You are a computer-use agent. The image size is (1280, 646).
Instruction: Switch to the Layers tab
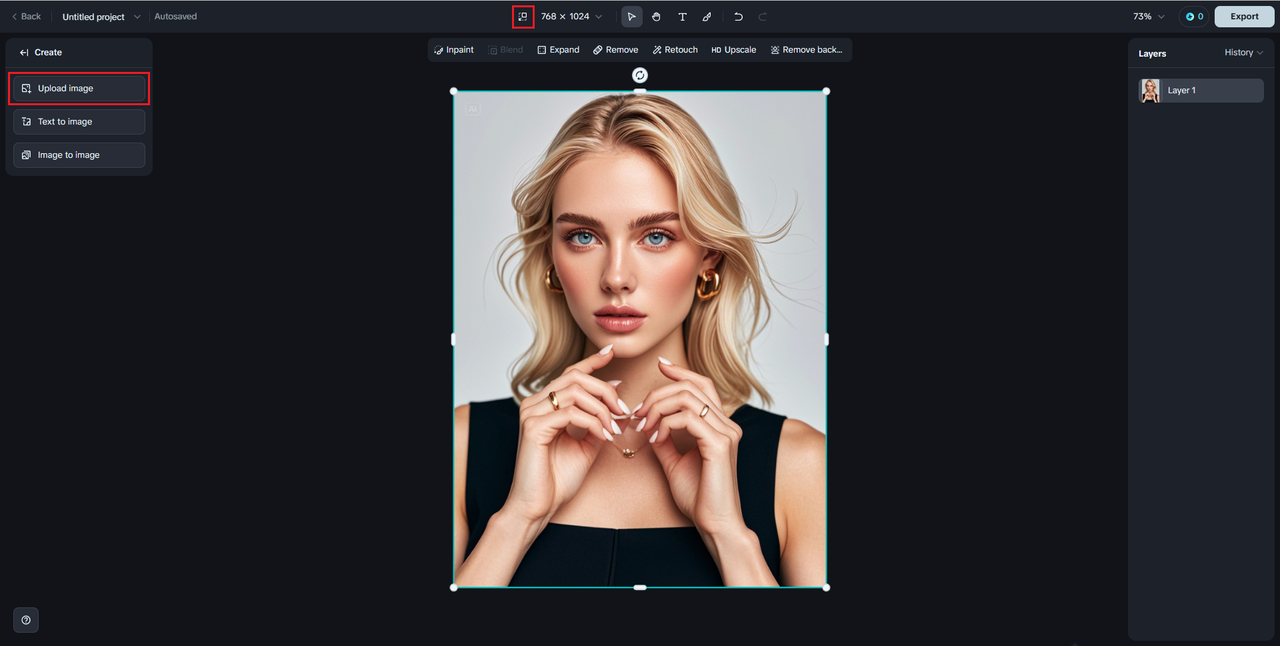(x=1152, y=53)
